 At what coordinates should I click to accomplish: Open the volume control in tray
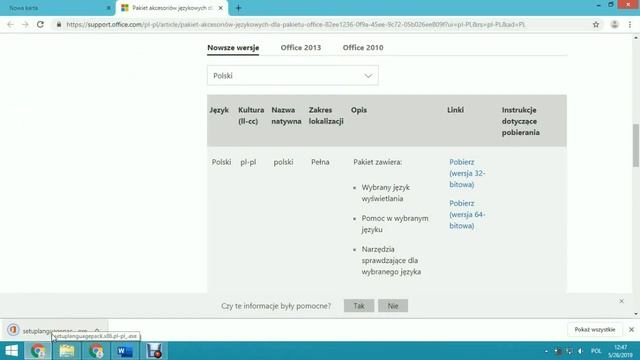pos(580,351)
